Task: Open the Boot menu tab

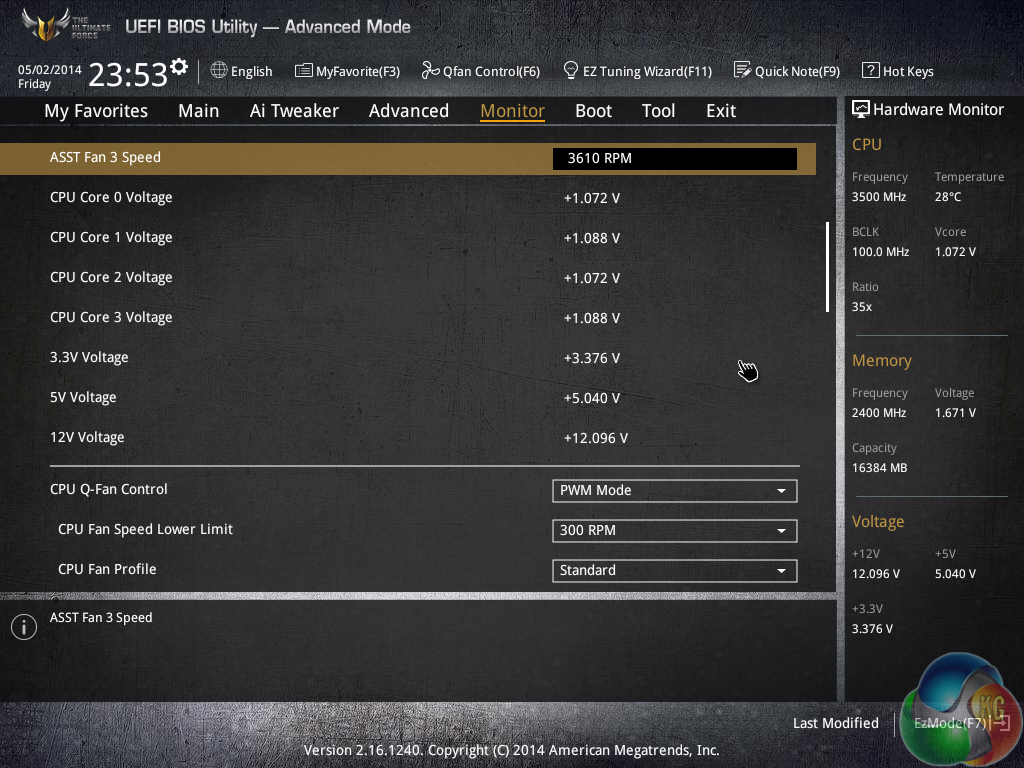Action: [x=593, y=111]
